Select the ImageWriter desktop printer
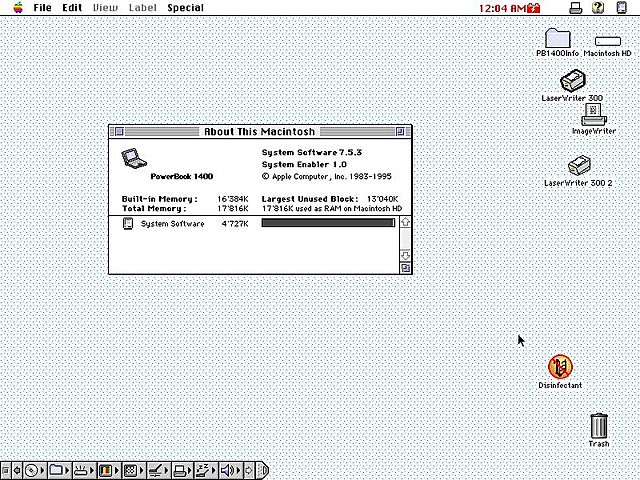Screen dimensions: 640x480 [594, 115]
